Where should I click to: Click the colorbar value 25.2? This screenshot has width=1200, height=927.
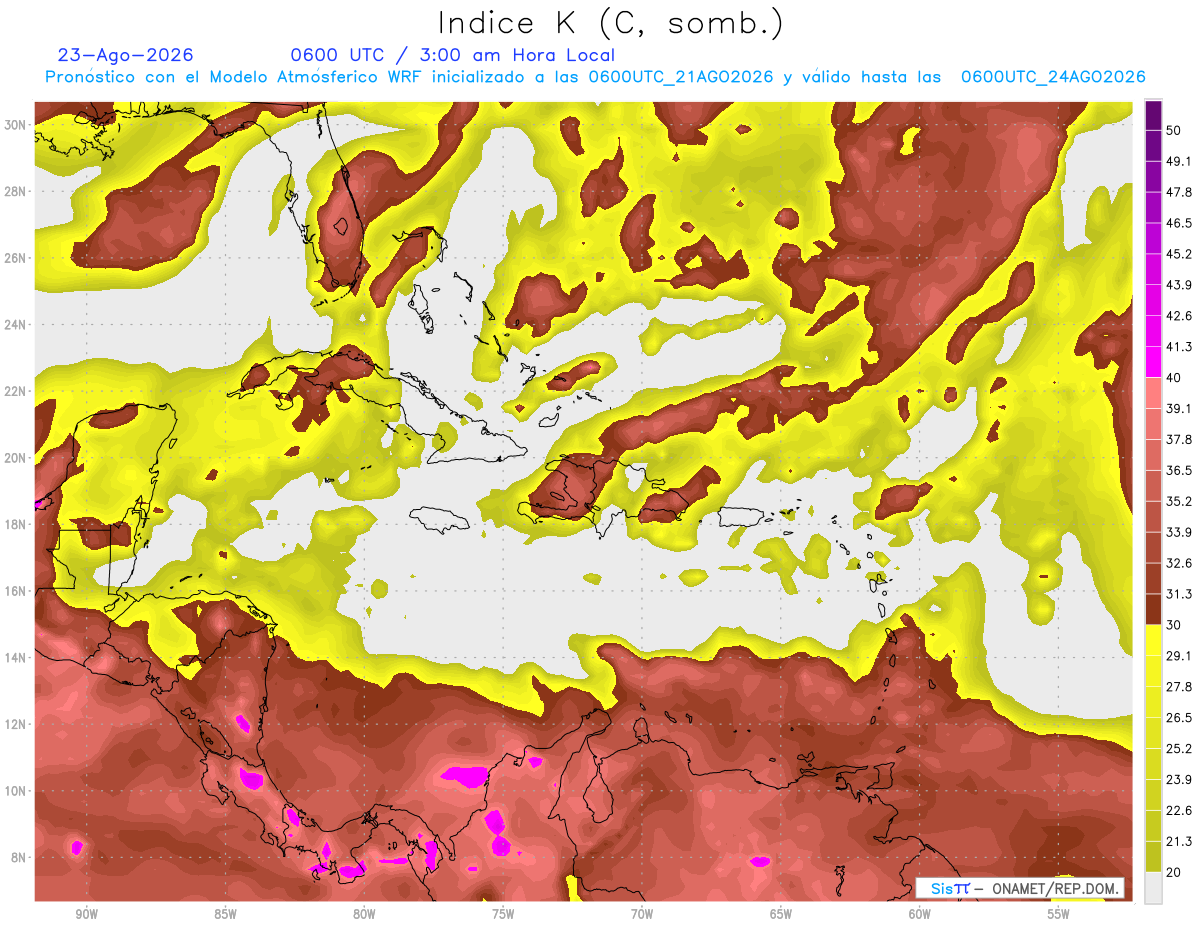click(x=1179, y=749)
